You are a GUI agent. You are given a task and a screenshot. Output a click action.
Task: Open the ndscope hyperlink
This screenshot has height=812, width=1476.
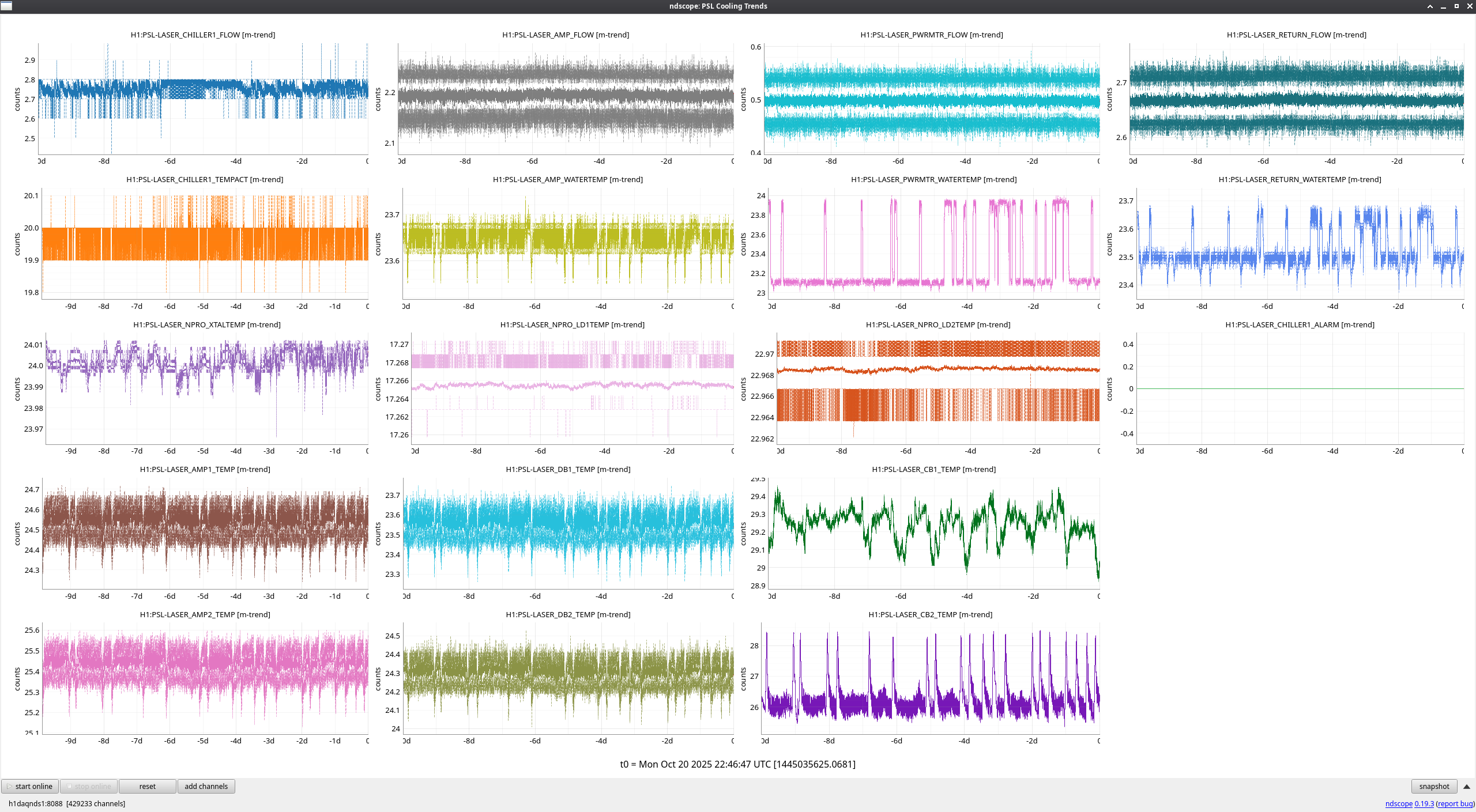click(x=1399, y=803)
